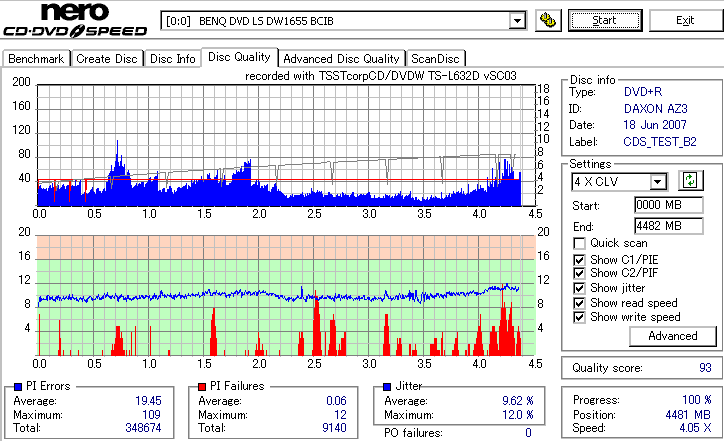This screenshot has height=441, width=724.
Task: Click the PI Failures jitter graph area
Action: point(286,295)
